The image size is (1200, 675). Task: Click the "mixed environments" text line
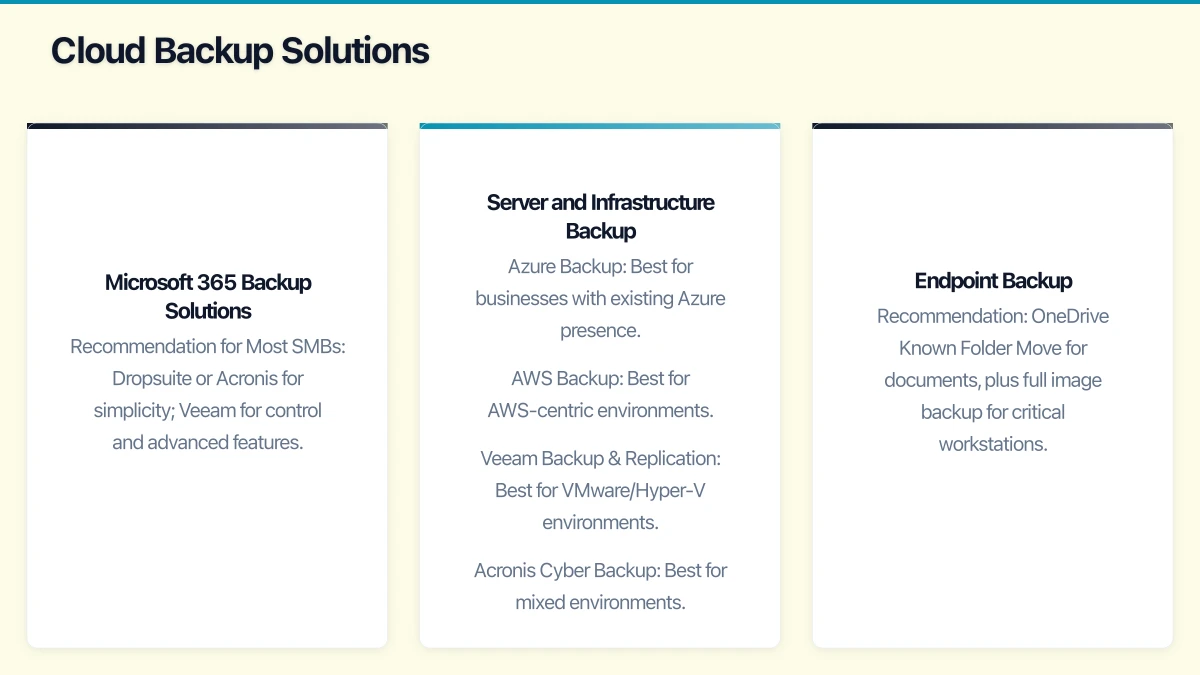[x=600, y=602]
